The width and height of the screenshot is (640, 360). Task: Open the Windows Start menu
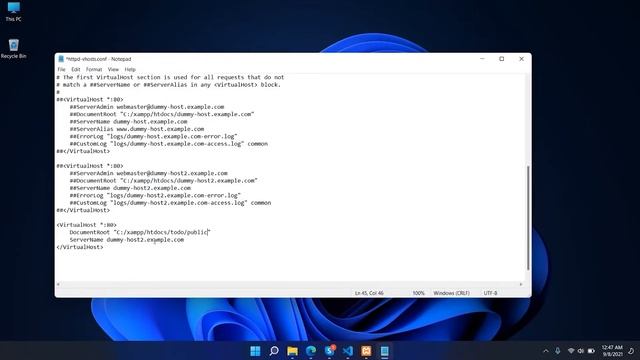255,351
